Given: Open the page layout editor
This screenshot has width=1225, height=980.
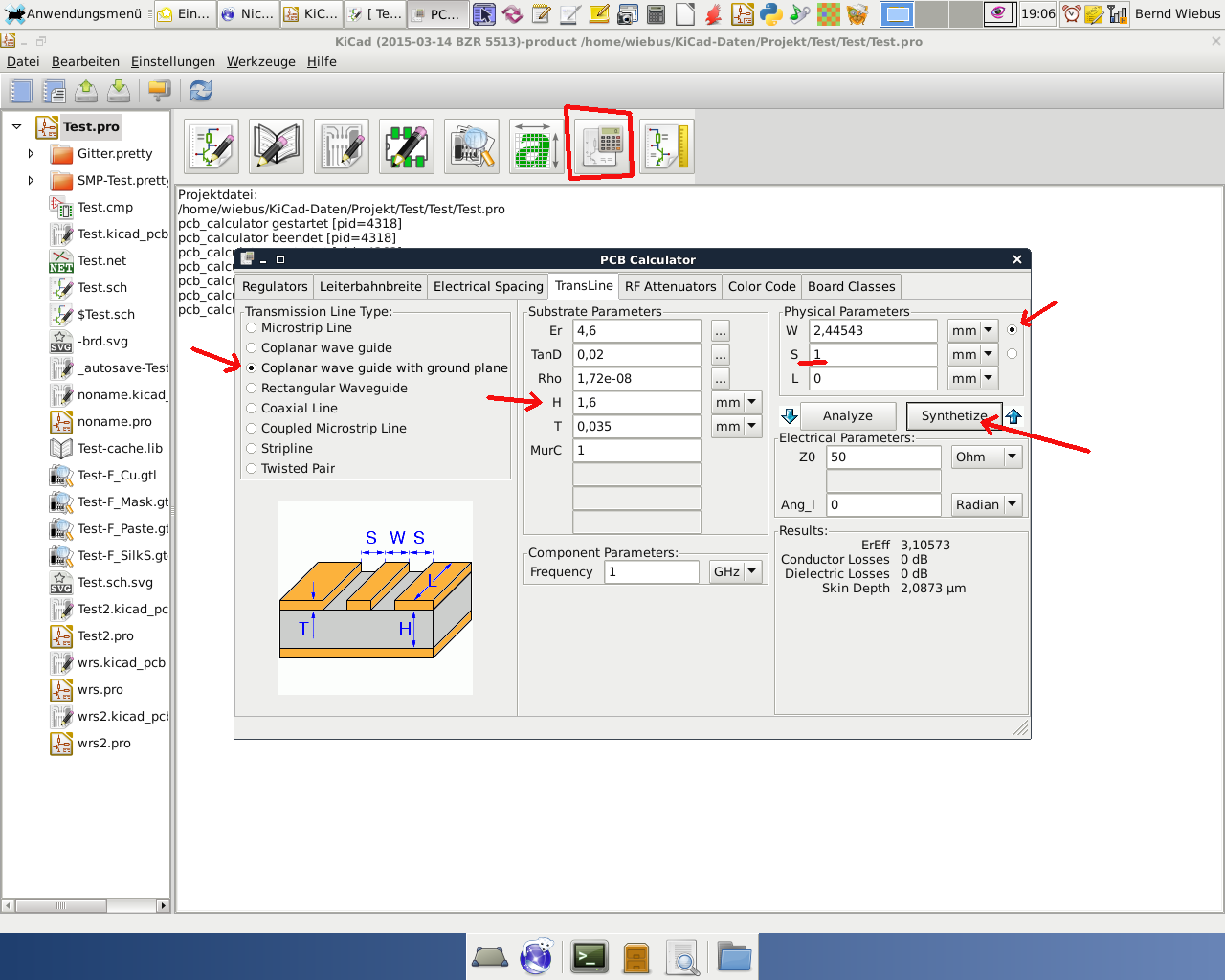Looking at the screenshot, I should [666, 146].
